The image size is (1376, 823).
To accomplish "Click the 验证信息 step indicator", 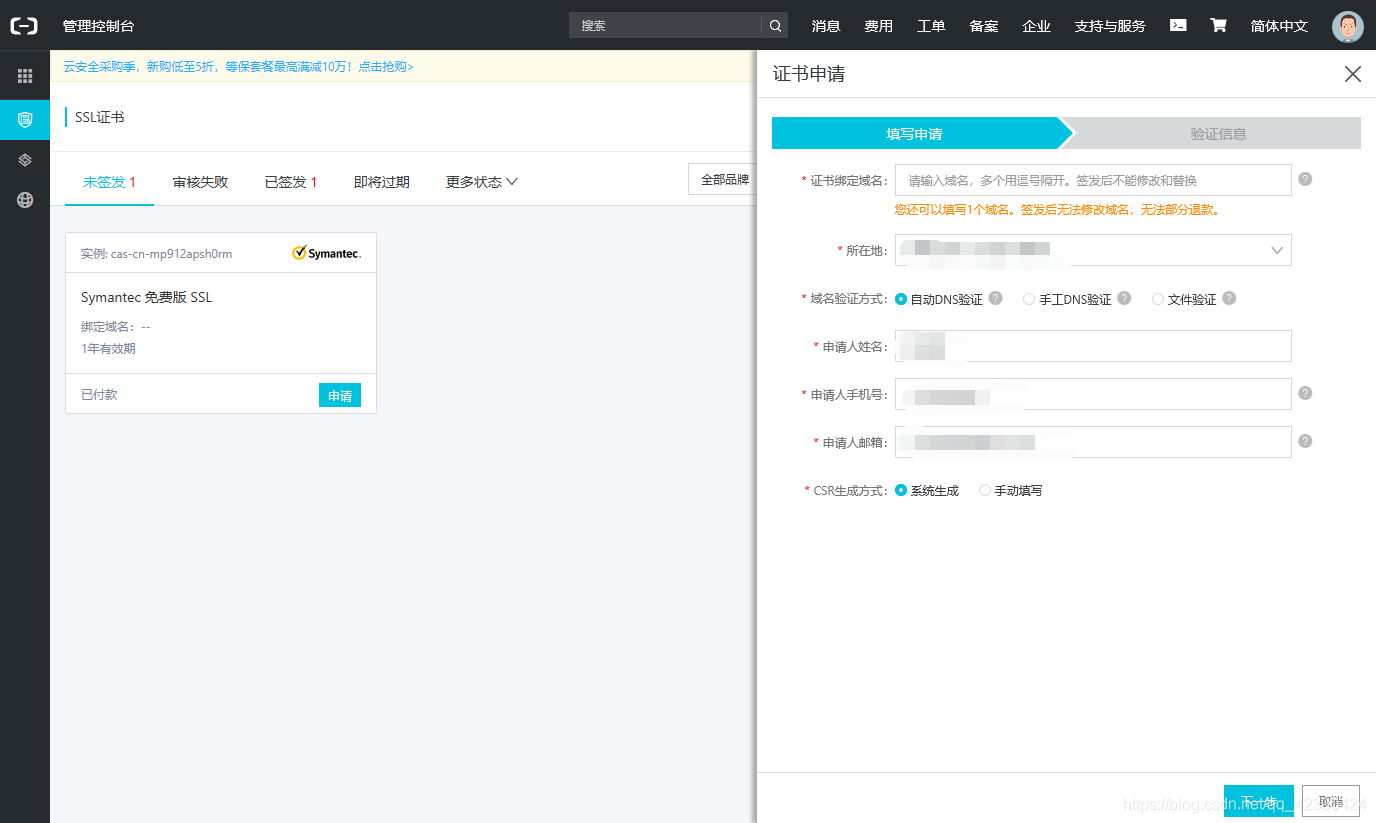I will 1218,133.
